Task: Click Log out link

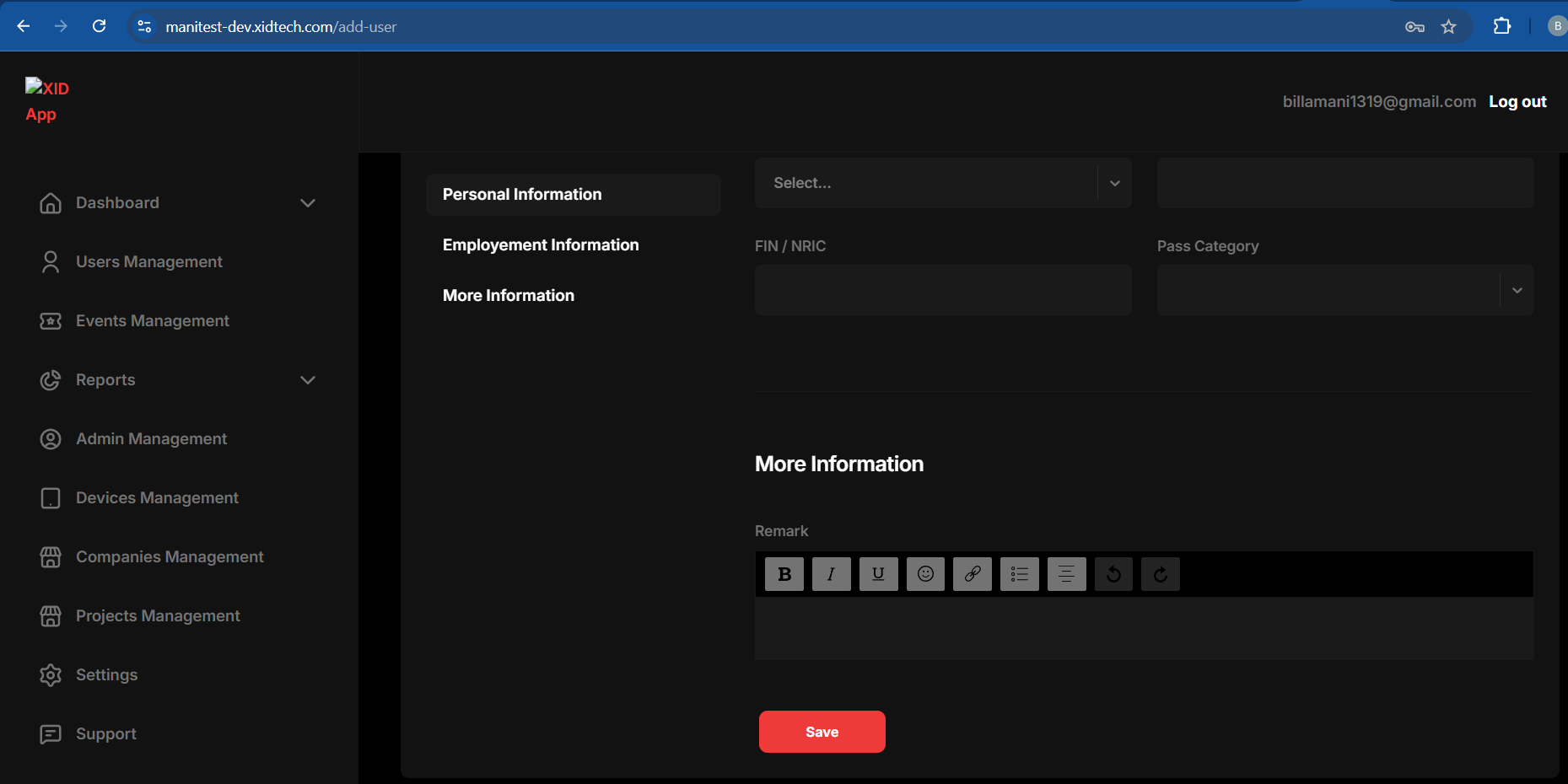Action: click(1517, 102)
